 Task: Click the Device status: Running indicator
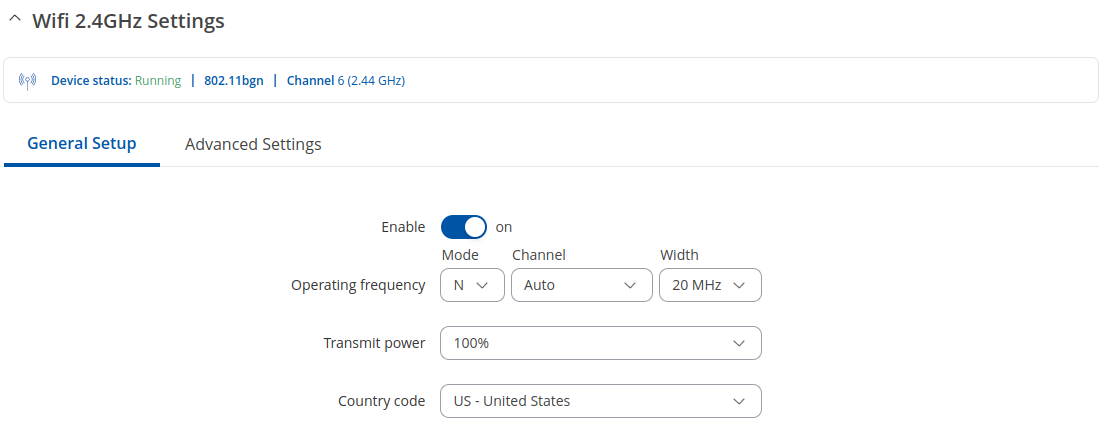pos(116,80)
